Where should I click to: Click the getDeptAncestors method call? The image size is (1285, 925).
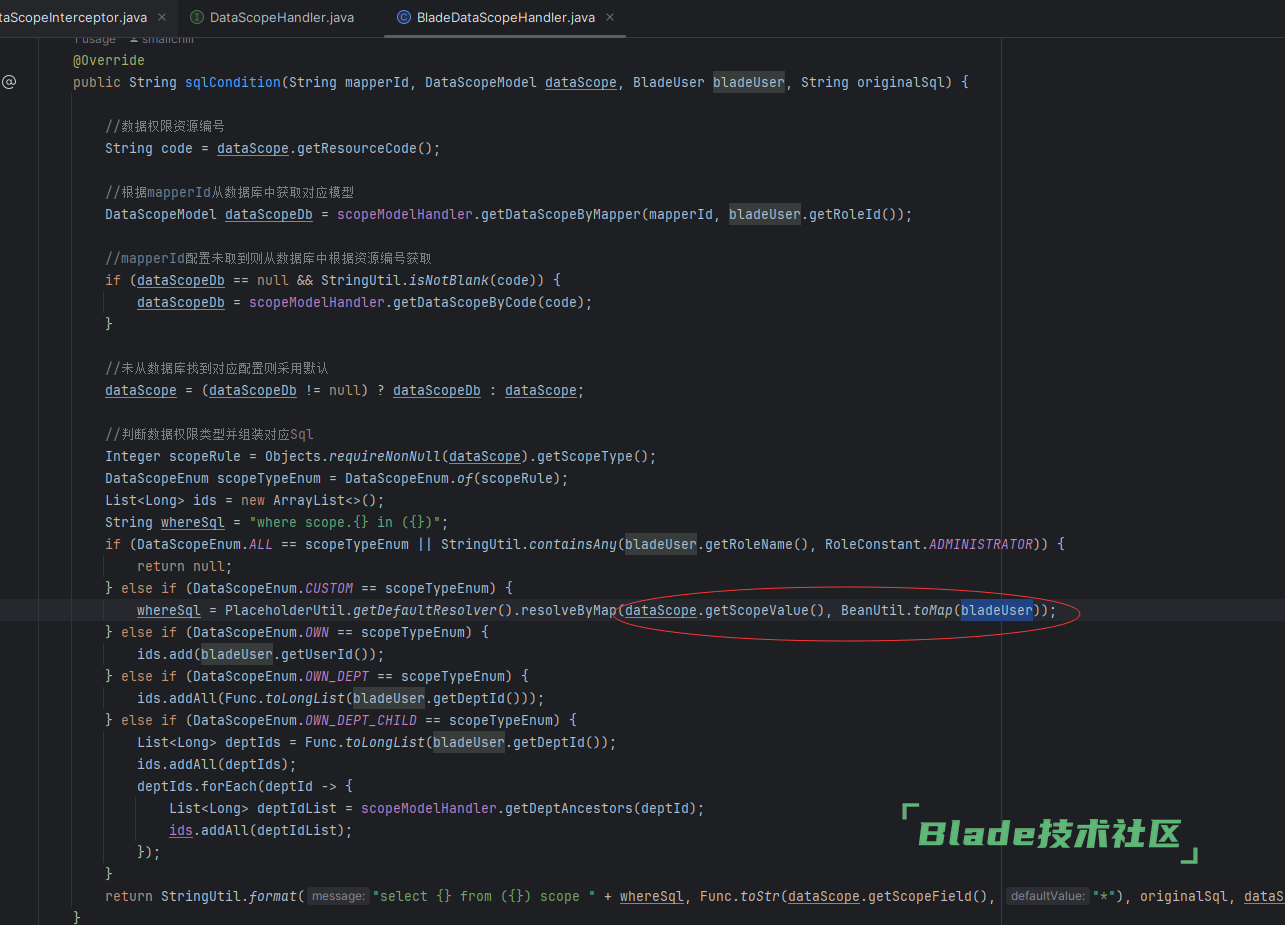click(x=573, y=808)
